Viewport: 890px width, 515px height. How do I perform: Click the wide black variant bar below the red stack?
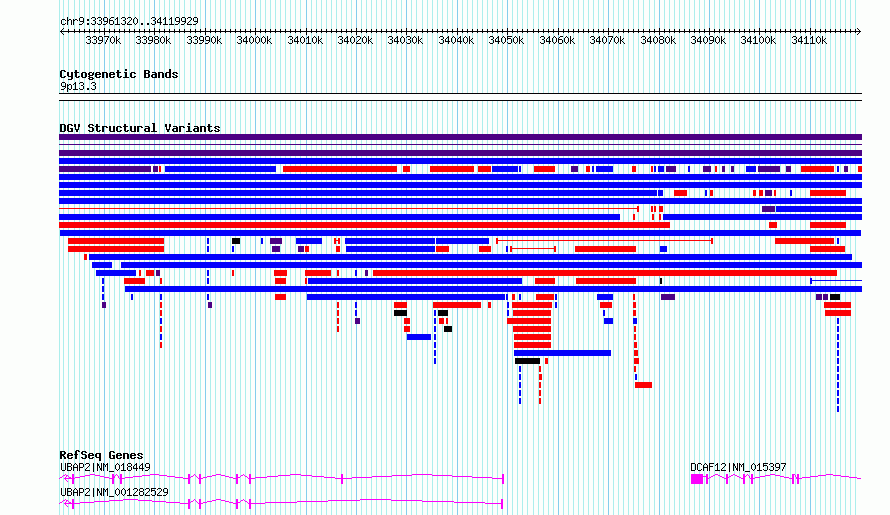pyautogui.click(x=527, y=361)
